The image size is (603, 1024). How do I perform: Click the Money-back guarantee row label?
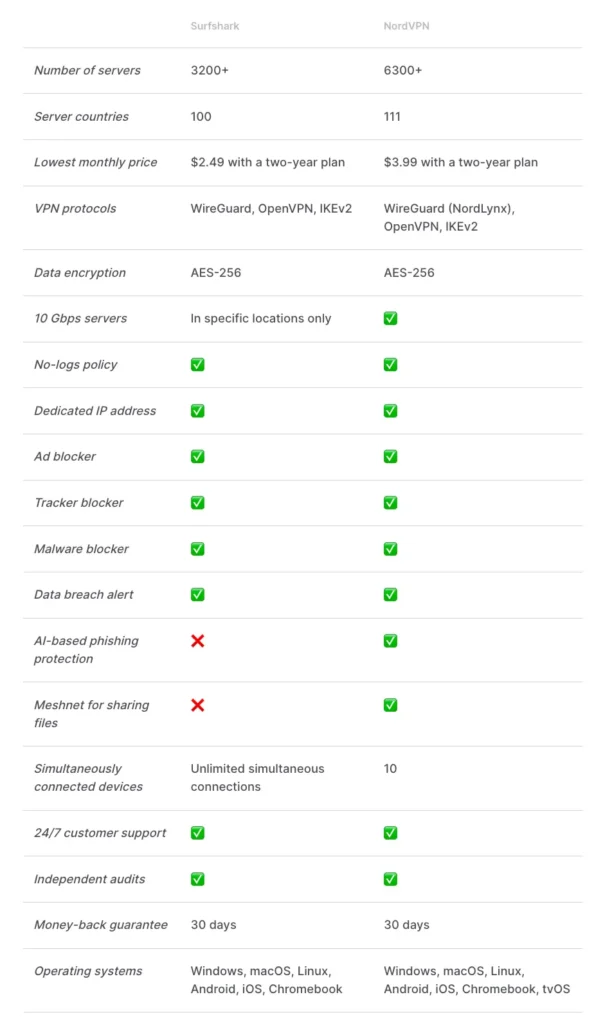[x=101, y=924]
